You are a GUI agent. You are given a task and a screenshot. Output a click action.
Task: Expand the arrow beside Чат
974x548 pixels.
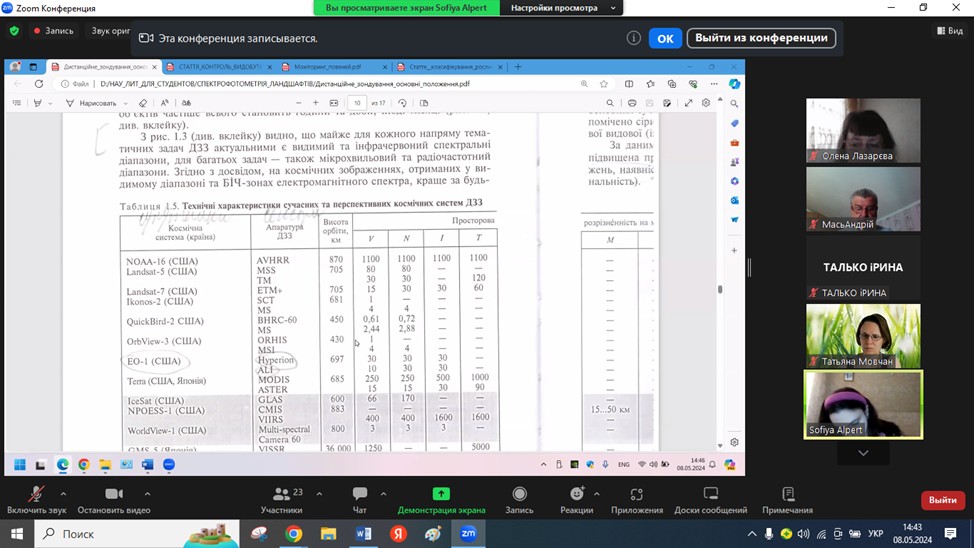[x=383, y=494]
